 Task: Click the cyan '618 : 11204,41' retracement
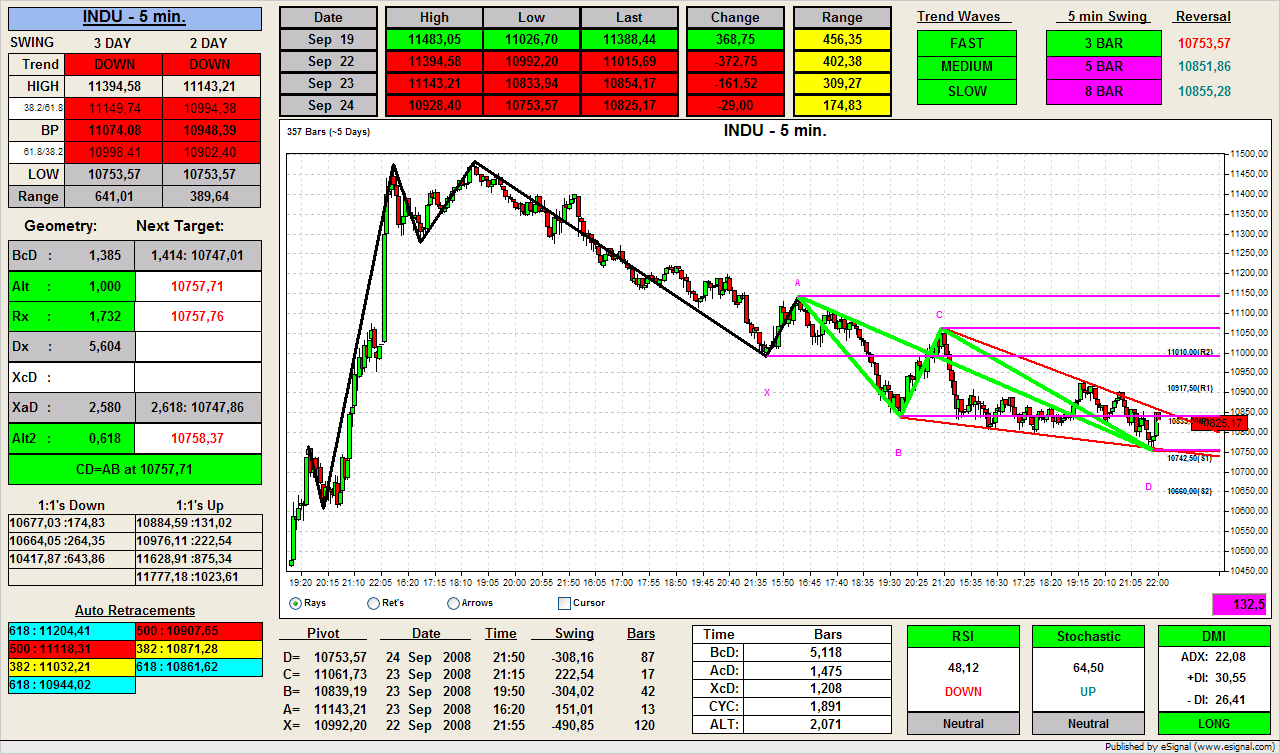71,631
